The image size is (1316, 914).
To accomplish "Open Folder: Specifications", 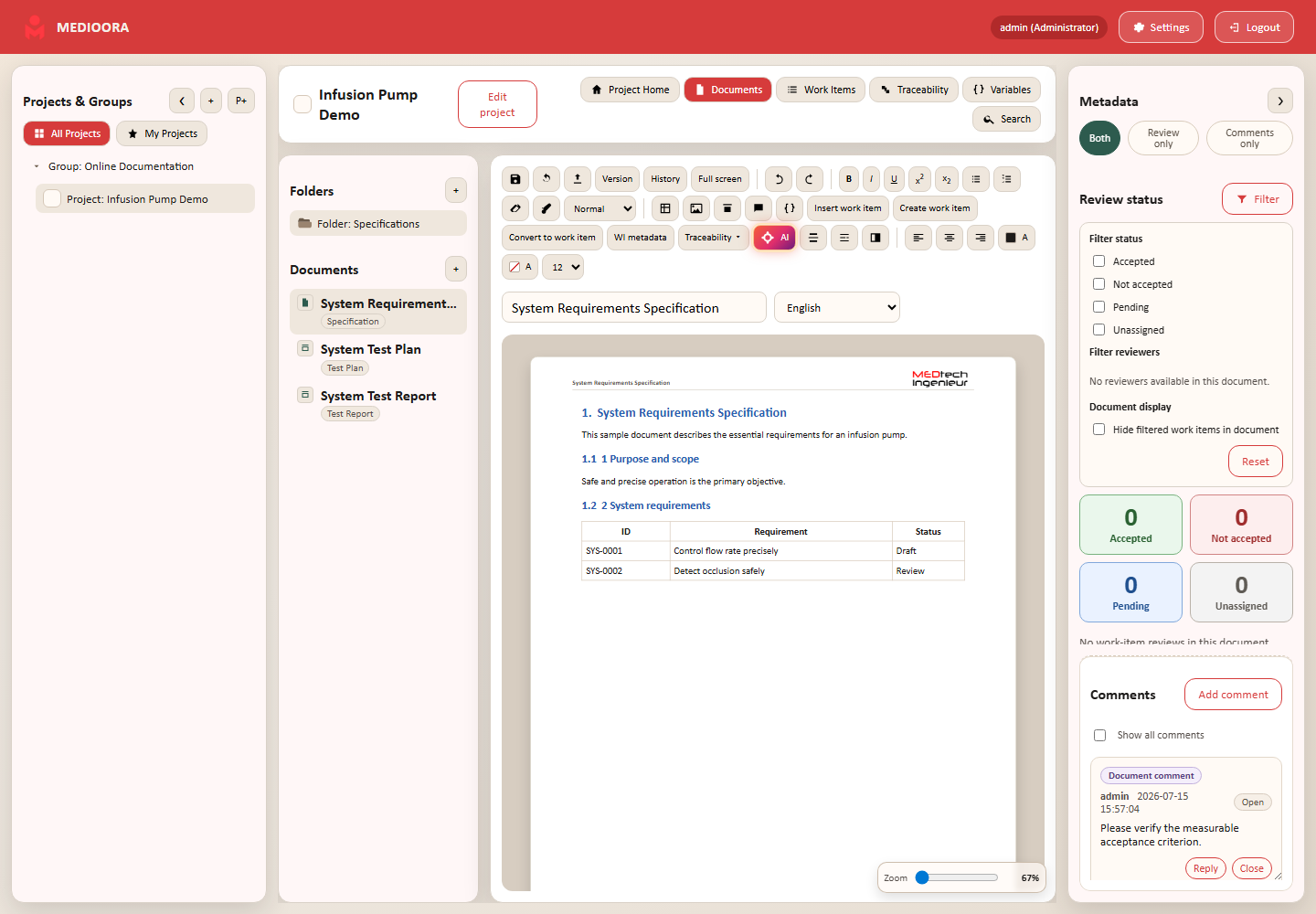I will [x=378, y=223].
